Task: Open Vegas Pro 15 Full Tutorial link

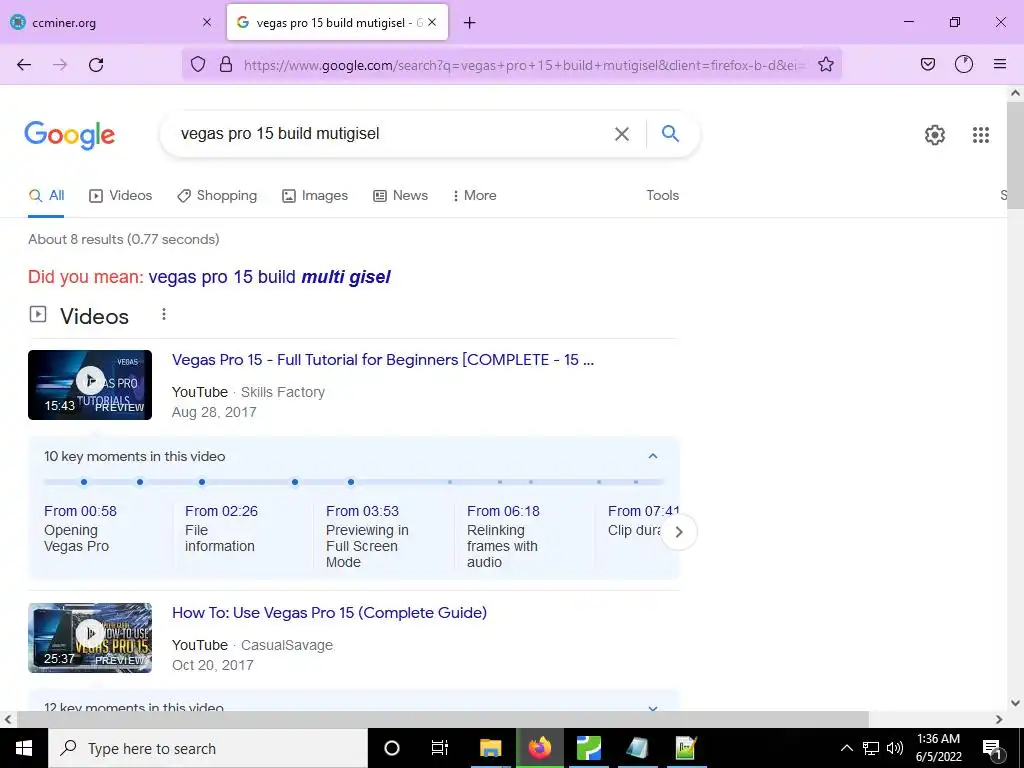Action: pyautogui.click(x=383, y=360)
